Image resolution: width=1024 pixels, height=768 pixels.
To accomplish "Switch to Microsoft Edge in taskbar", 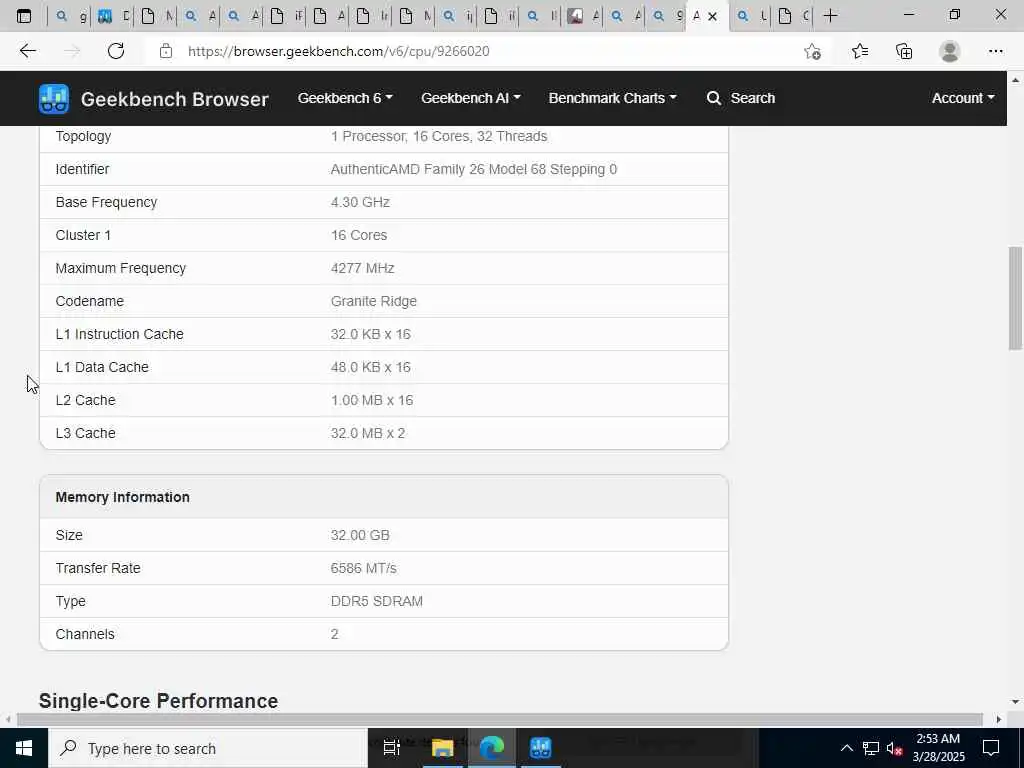I will [492, 748].
